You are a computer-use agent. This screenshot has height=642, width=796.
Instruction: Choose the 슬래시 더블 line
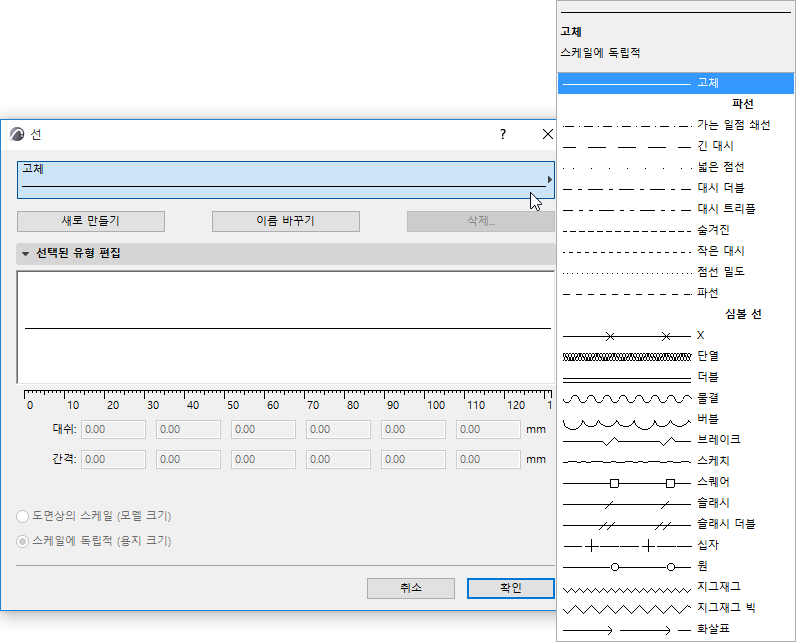tap(675, 524)
